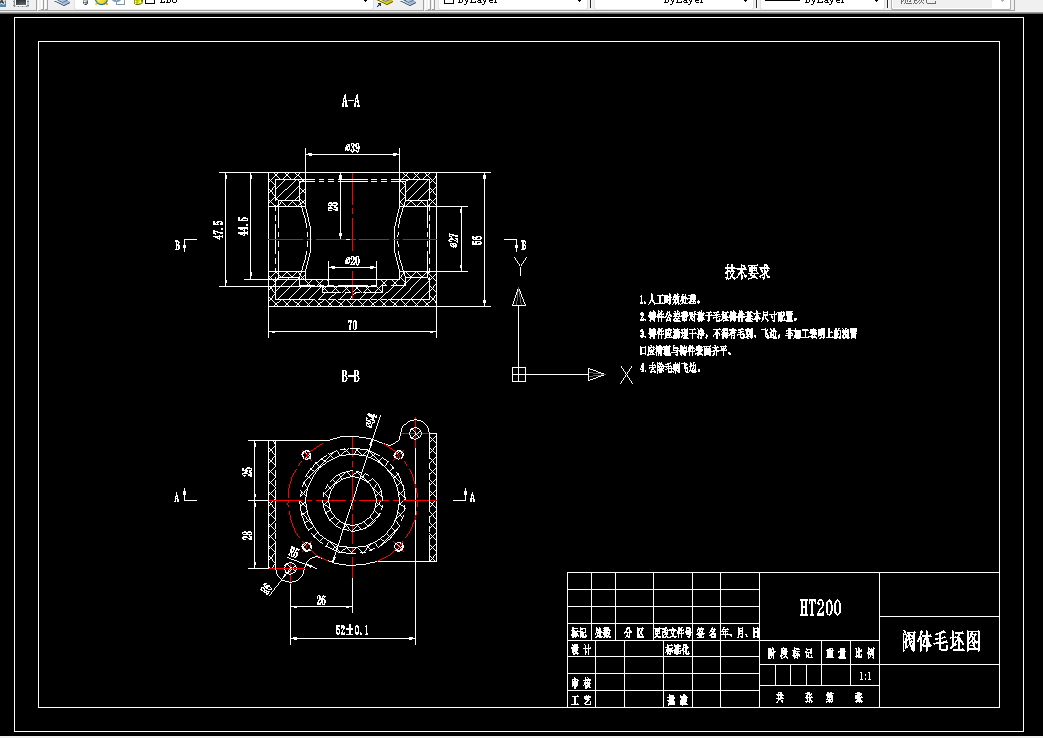The height and width of the screenshot is (738, 1043).
Task: Click the 比例 header cell
Action: (x=865, y=653)
